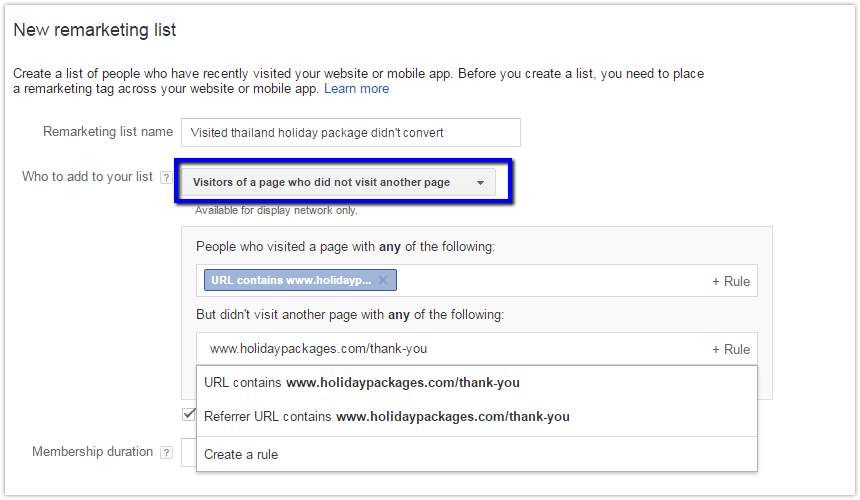Click the 'Remarketing list name' label

click(108, 132)
